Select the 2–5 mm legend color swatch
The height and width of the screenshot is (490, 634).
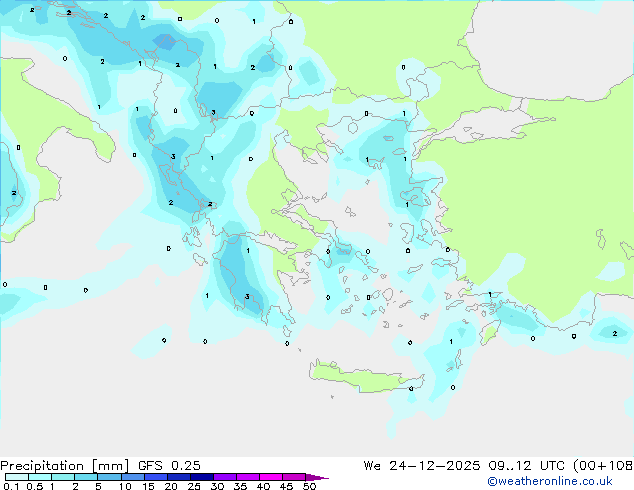(86, 477)
